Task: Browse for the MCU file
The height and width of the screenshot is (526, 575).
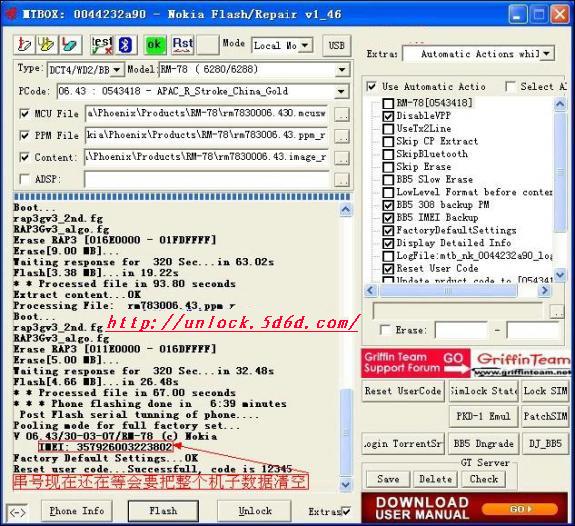Action: pyautogui.click(x=342, y=114)
